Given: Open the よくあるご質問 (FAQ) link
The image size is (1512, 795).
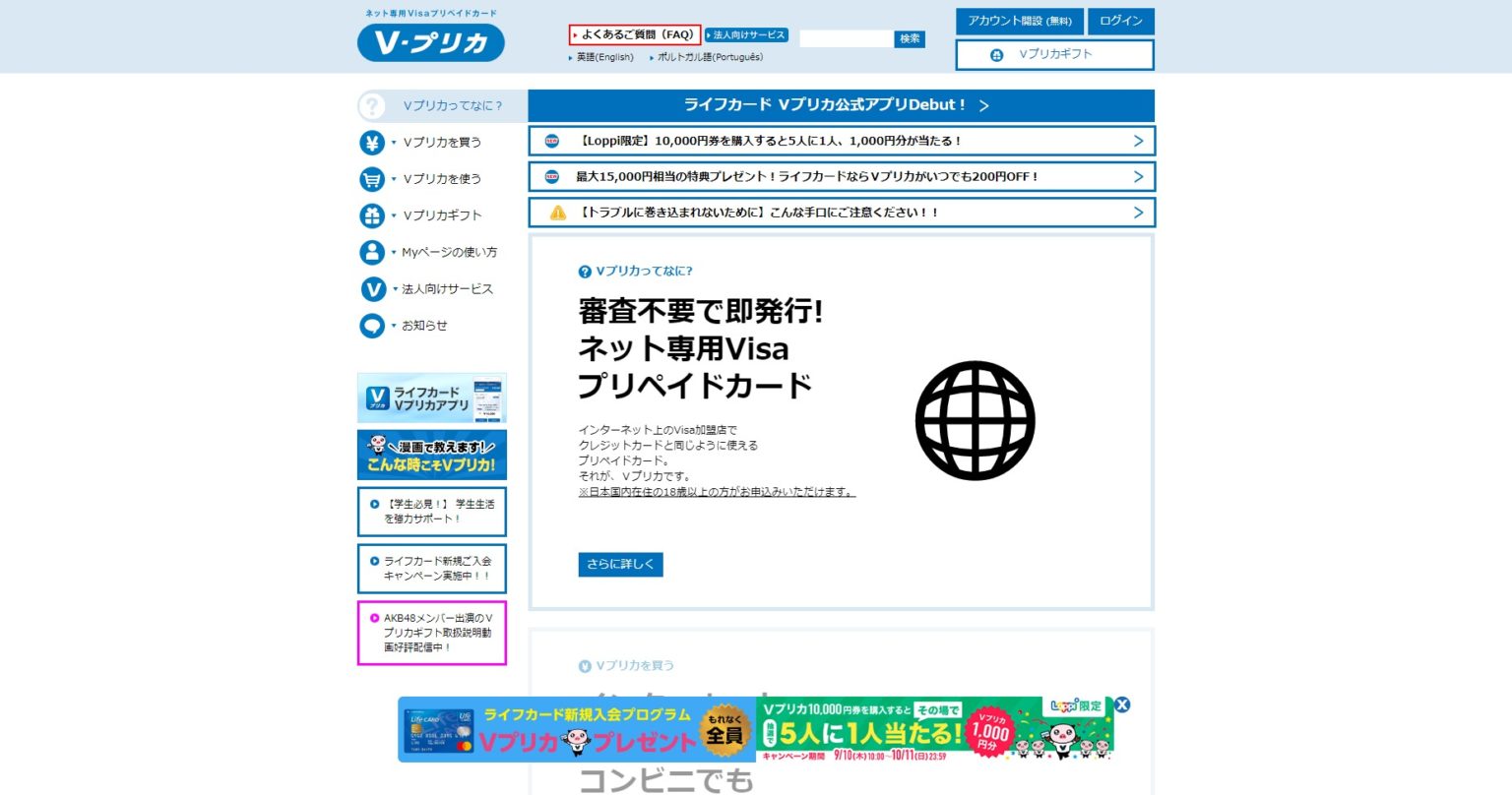Looking at the screenshot, I should point(635,34).
